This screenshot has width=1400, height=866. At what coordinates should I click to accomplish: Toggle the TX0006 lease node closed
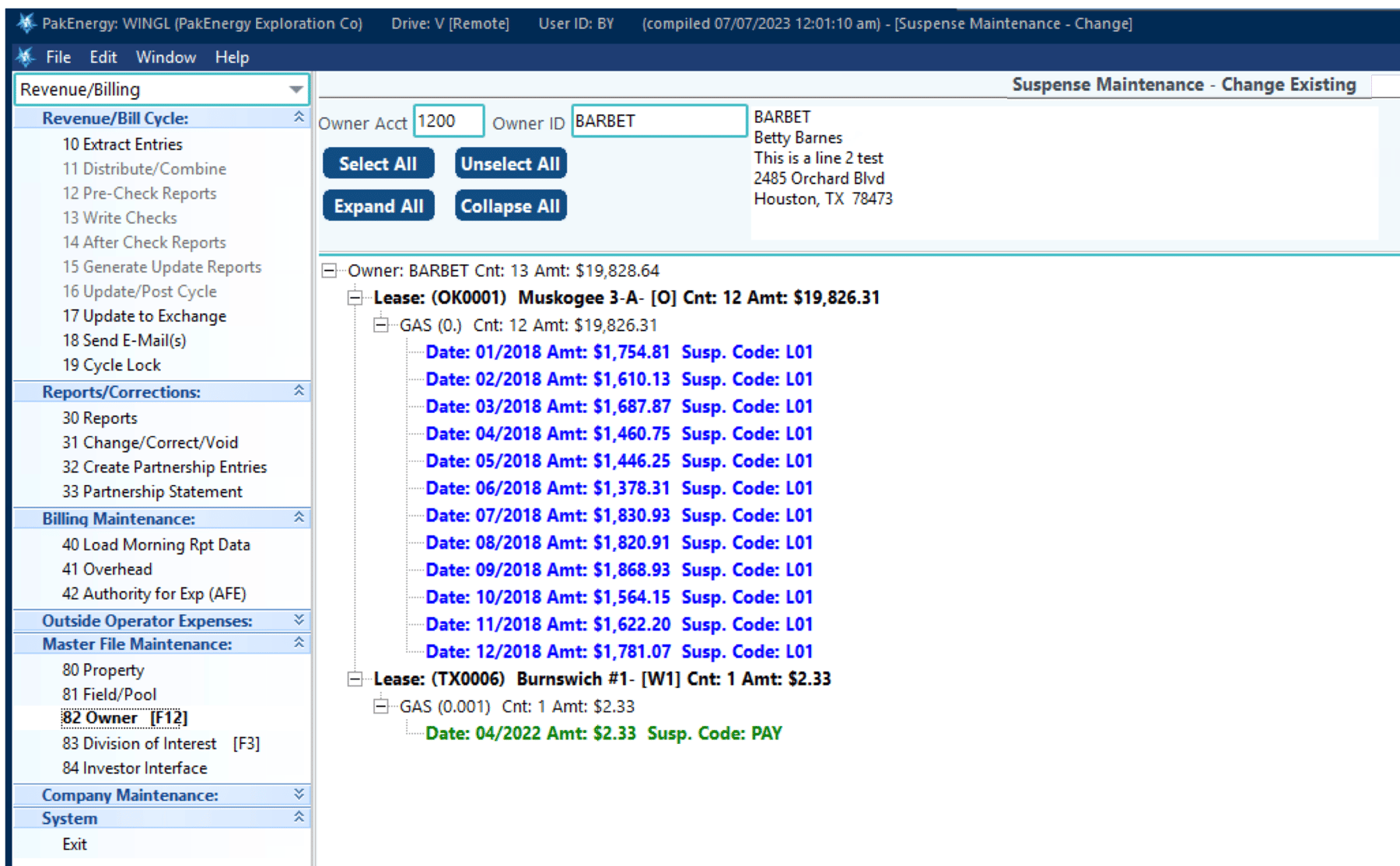(x=355, y=679)
